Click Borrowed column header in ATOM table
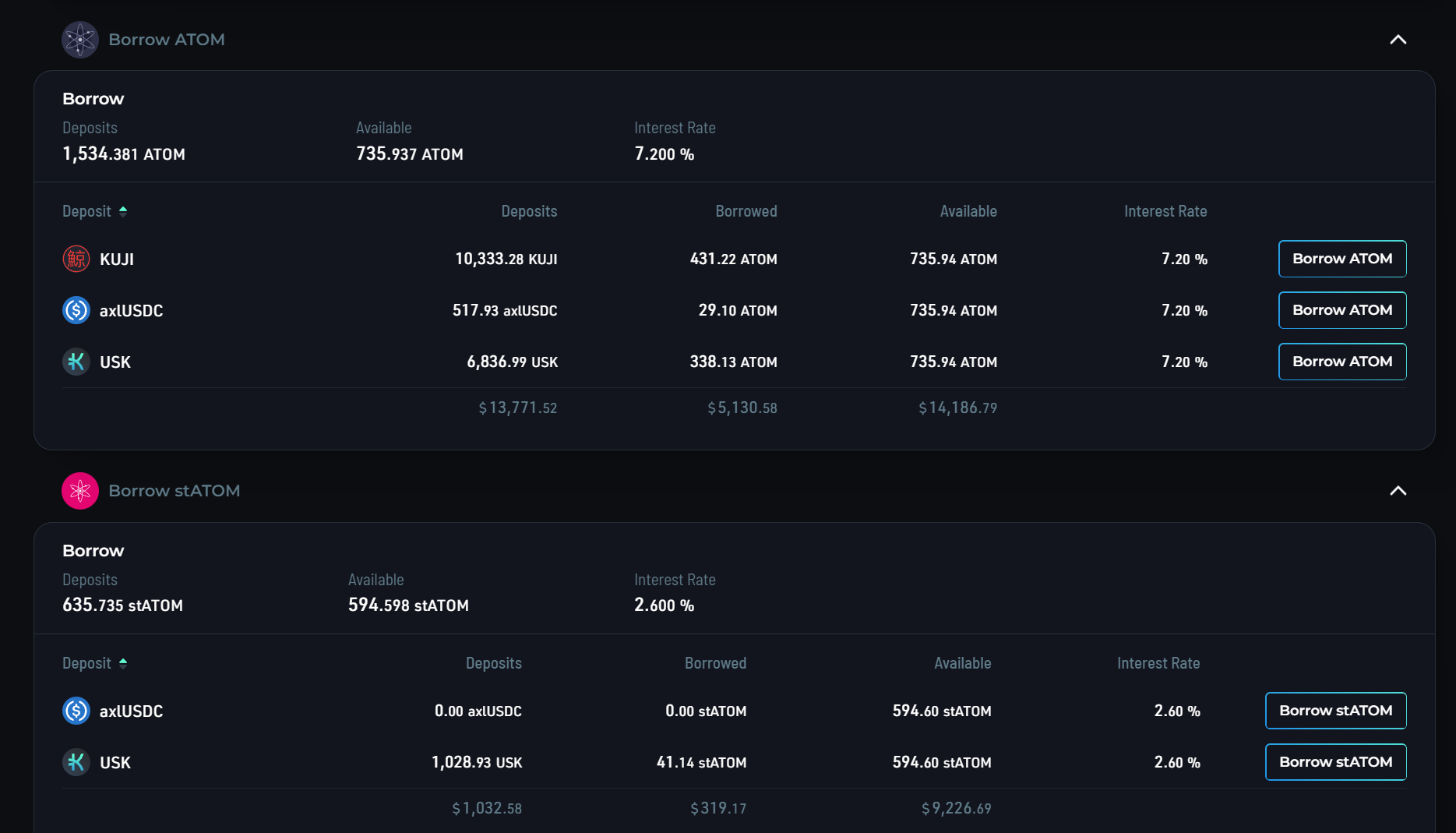1456x833 pixels. click(746, 211)
